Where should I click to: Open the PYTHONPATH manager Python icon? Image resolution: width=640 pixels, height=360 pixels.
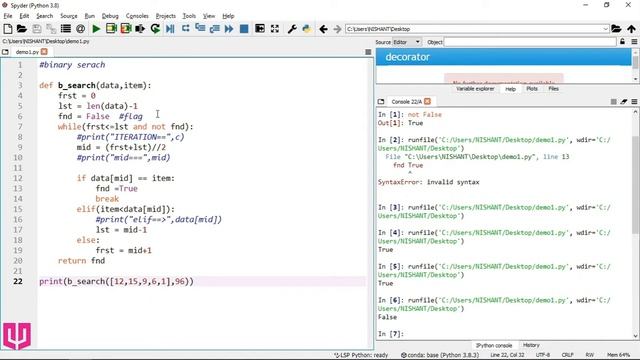pos(307,29)
